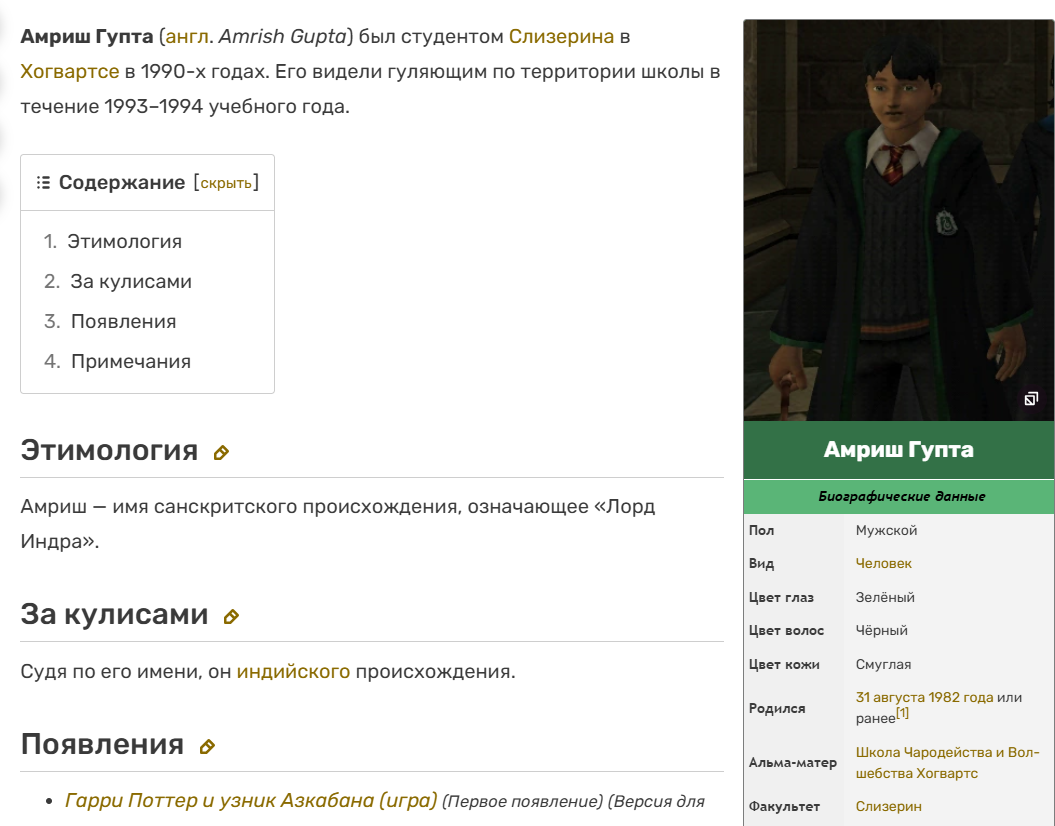Click the Факультет label

pyautogui.click(x=784, y=806)
